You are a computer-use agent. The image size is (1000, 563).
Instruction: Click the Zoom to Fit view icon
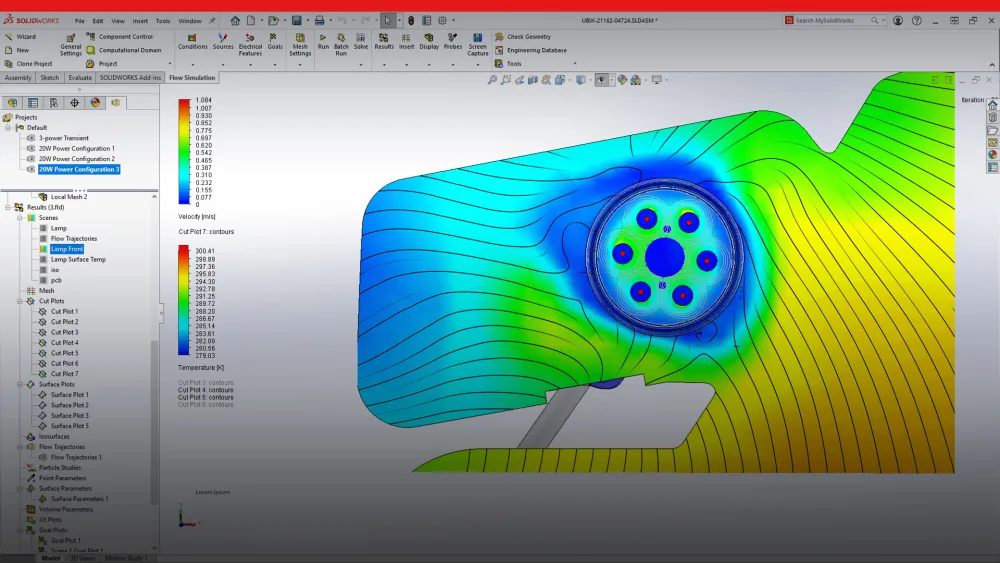pyautogui.click(x=492, y=80)
